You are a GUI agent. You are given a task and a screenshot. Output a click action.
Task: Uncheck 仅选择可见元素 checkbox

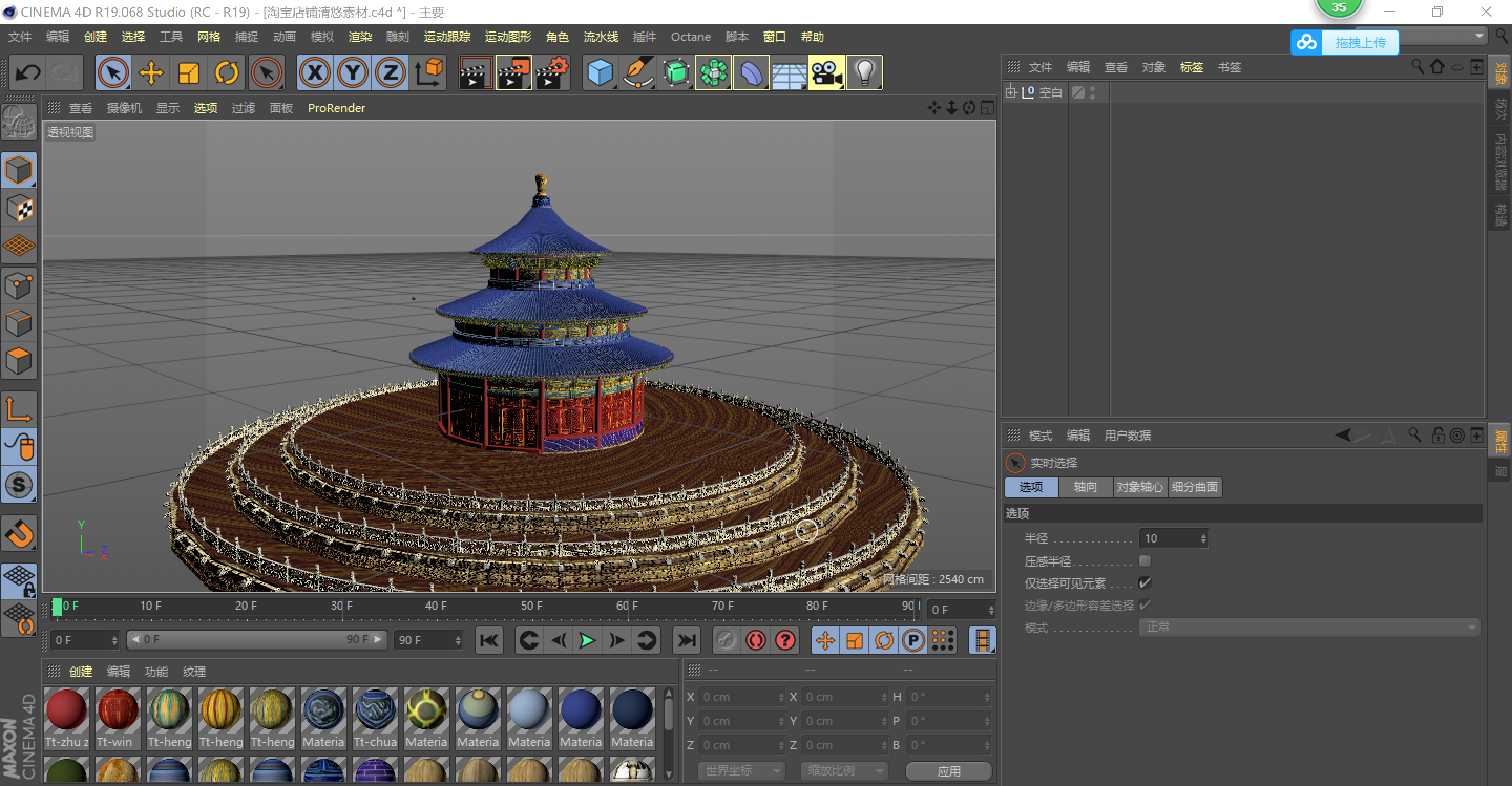1144,582
